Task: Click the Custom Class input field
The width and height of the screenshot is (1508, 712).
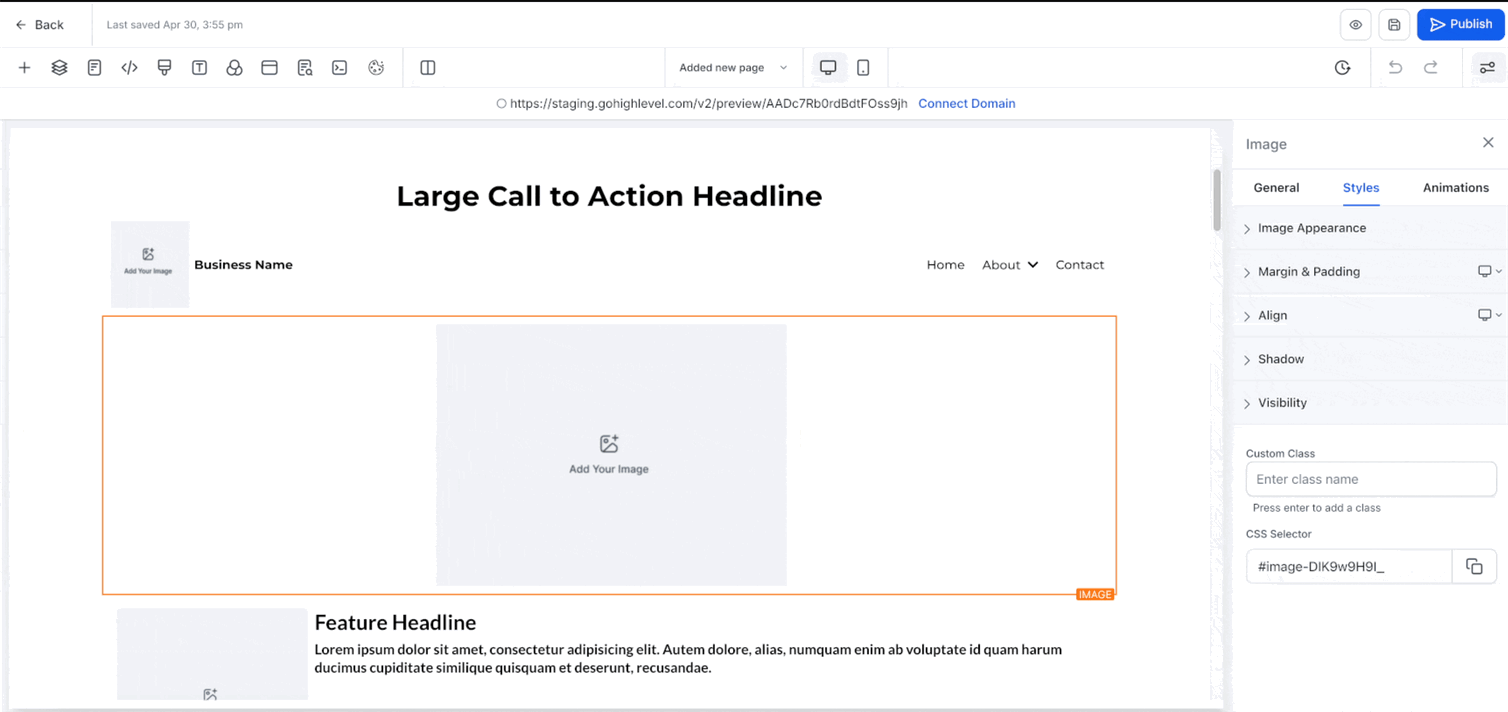Action: coord(1371,480)
